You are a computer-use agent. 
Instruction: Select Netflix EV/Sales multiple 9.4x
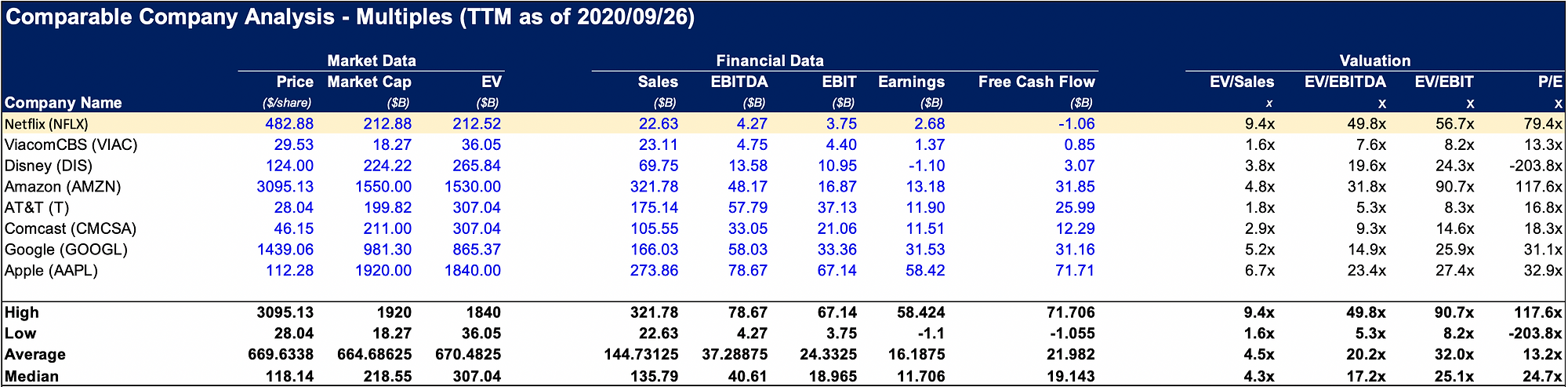point(1259,124)
